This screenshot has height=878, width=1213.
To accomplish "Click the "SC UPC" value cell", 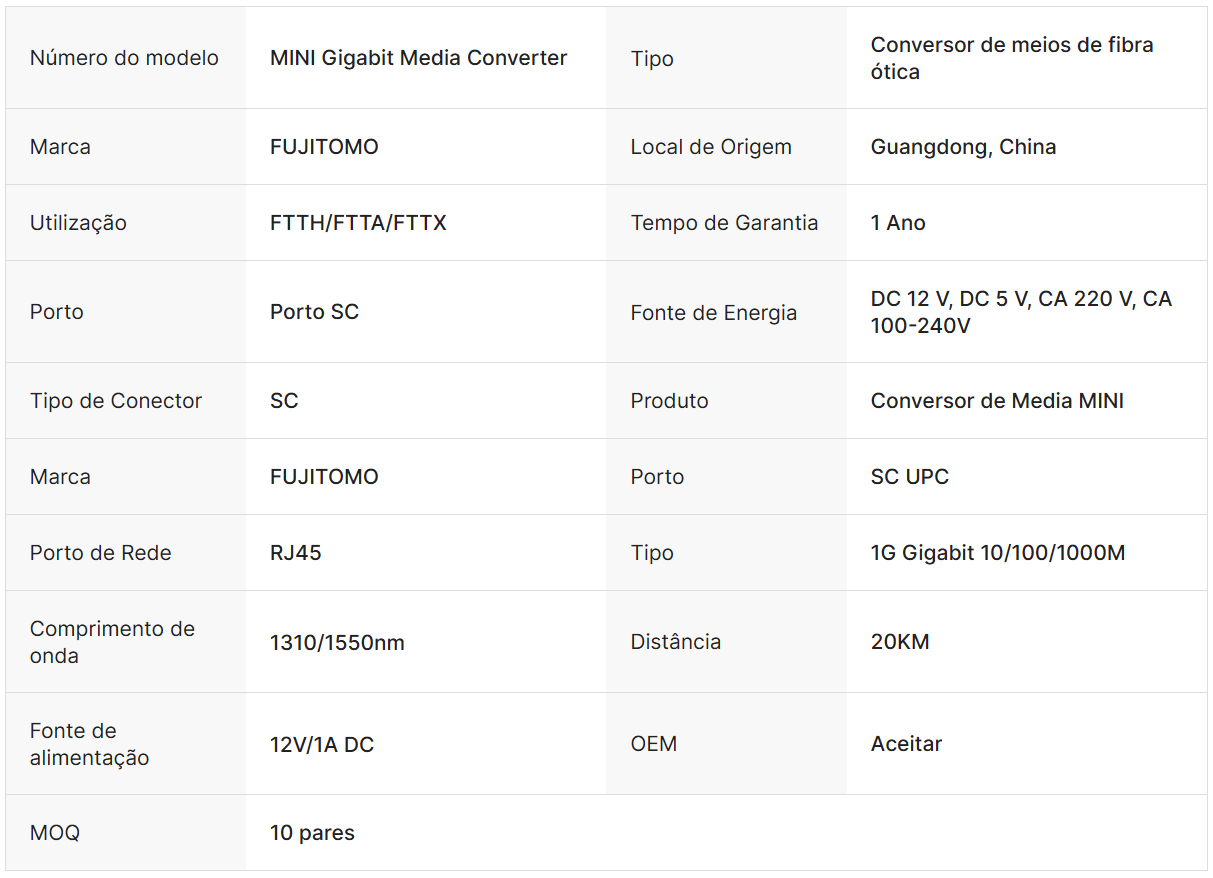I will [909, 477].
